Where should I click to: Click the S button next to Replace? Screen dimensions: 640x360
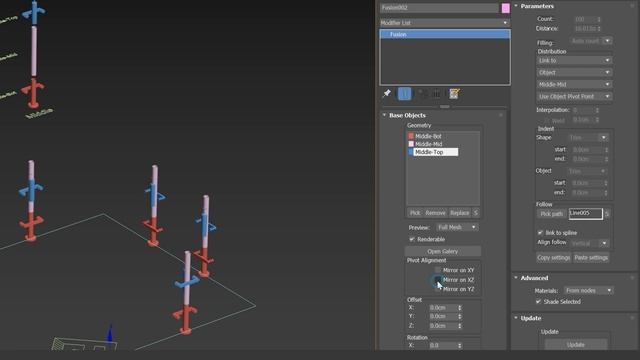pos(476,213)
